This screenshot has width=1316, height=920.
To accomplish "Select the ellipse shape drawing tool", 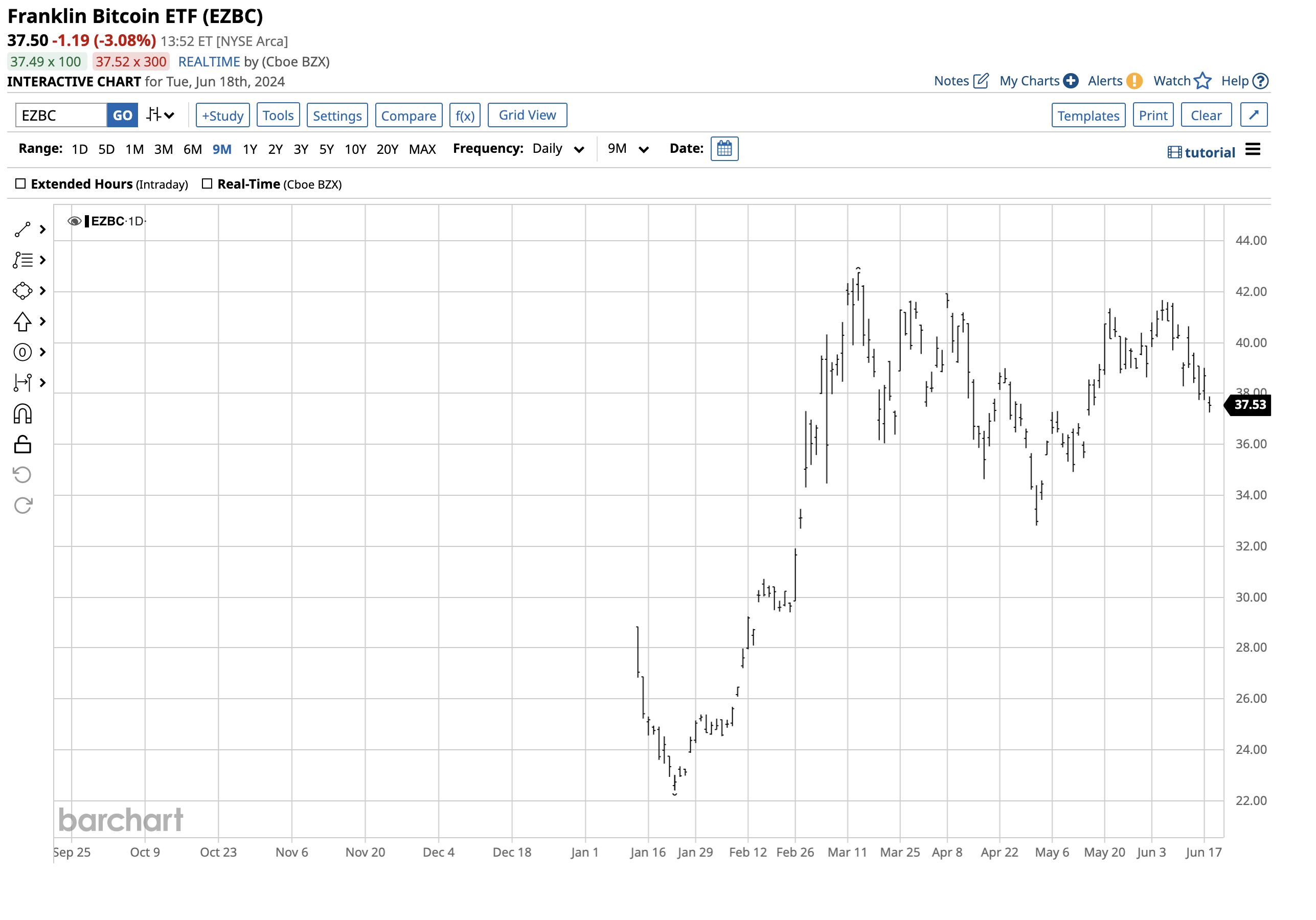I will tap(23, 290).
